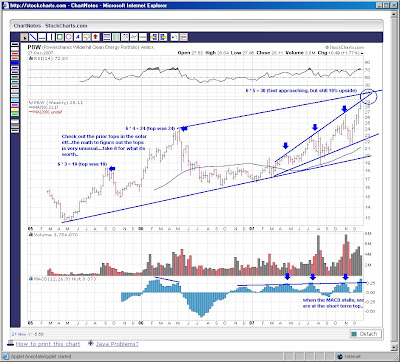
Task: Open 'How to print this chart' link
Action: (x=48, y=344)
